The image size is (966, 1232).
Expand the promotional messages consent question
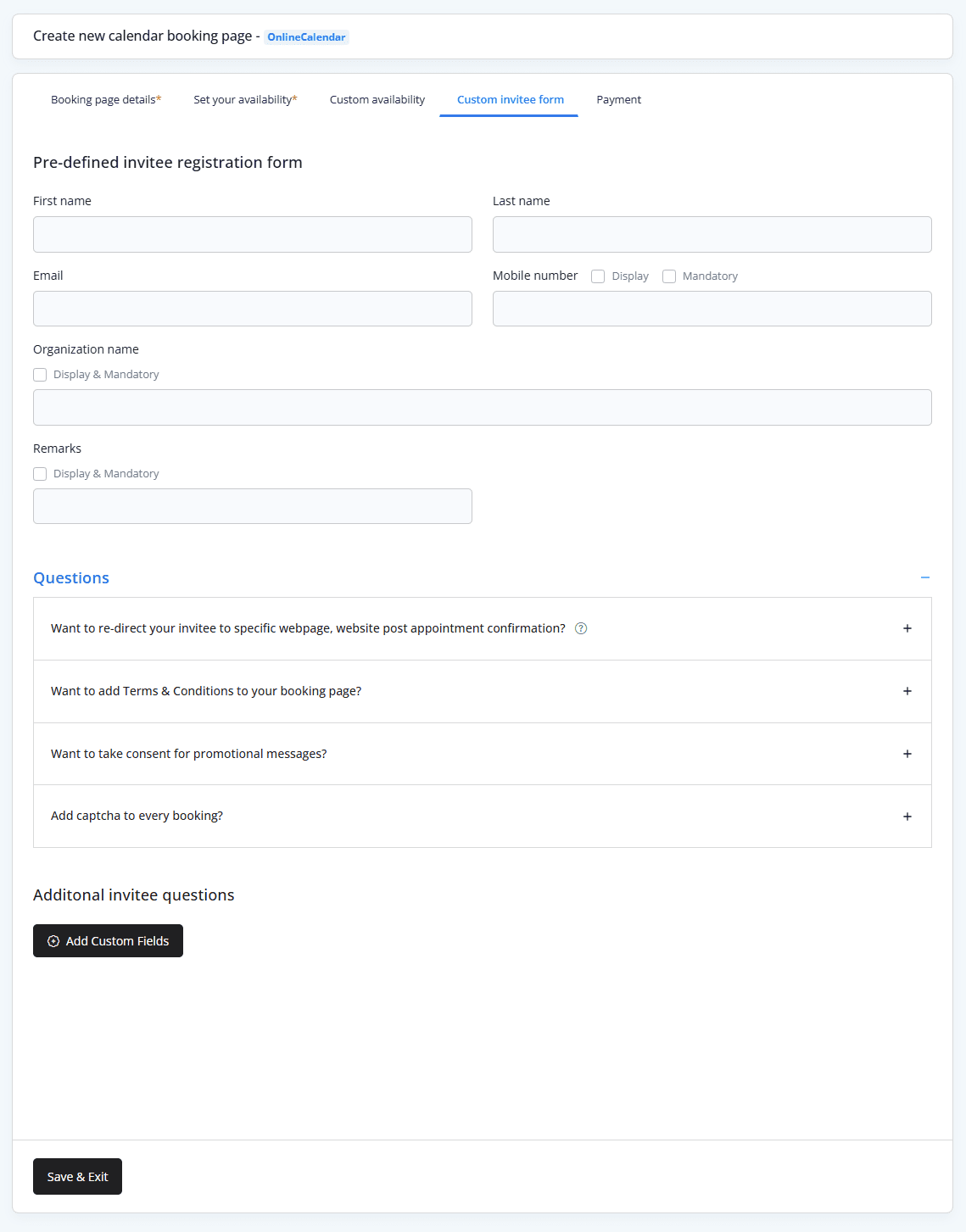pos(907,754)
